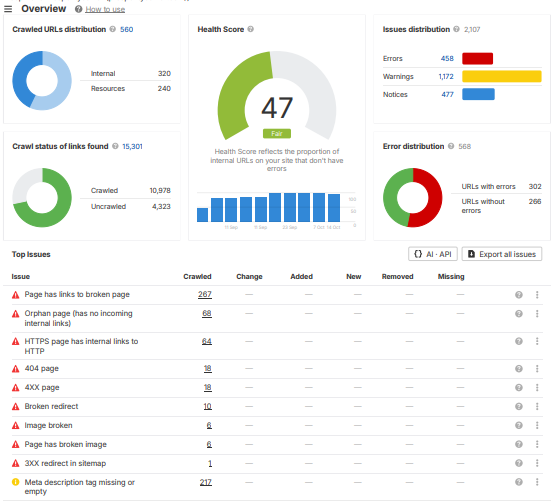Click help icon next to Error distribution

(451, 146)
